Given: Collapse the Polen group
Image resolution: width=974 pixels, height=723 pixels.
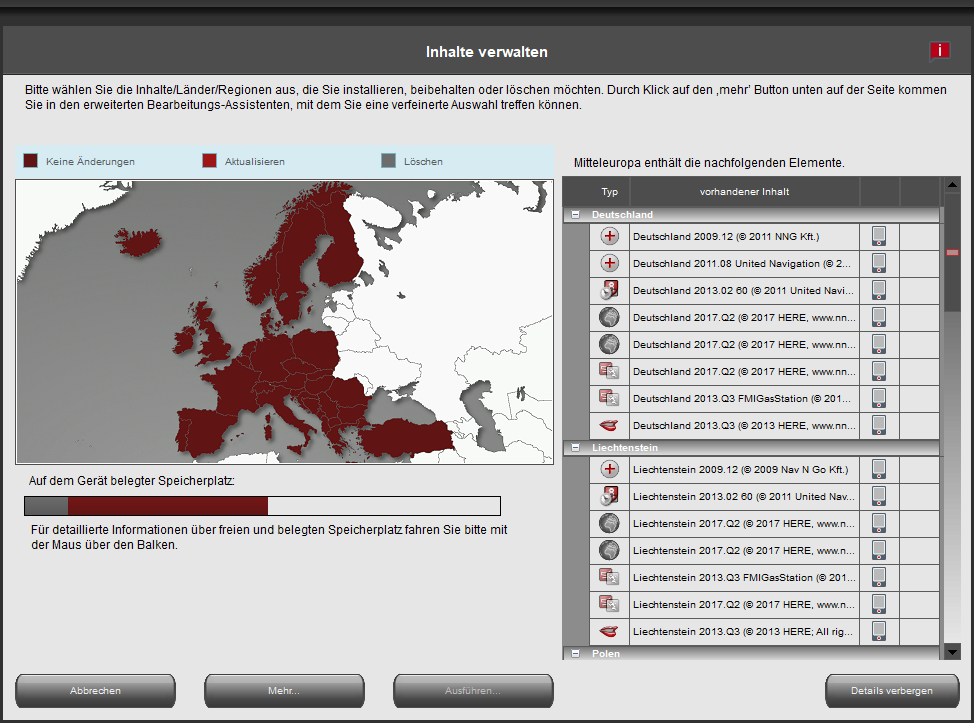Looking at the screenshot, I should click(x=576, y=654).
